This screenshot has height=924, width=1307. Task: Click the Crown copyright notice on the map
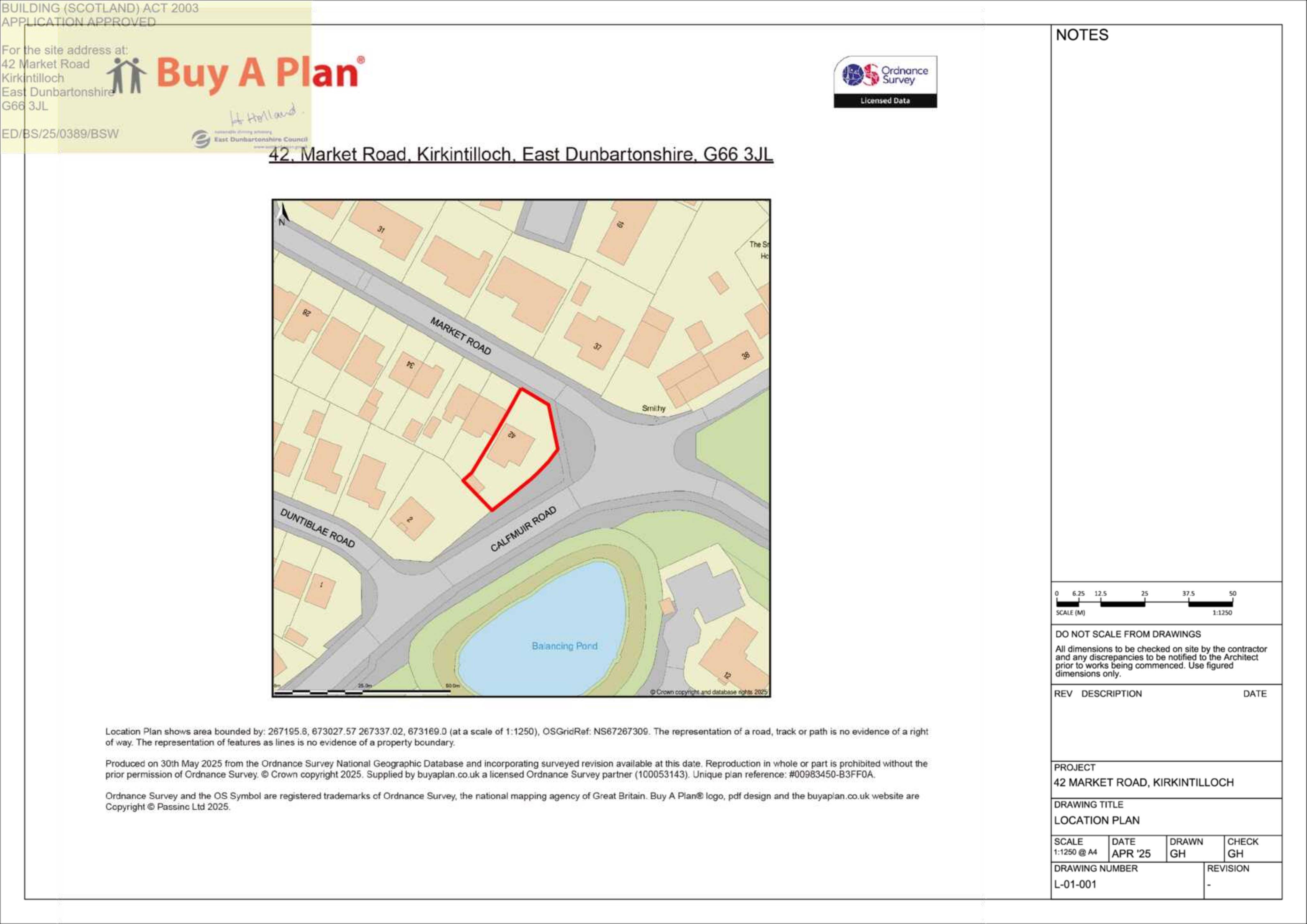(709, 692)
